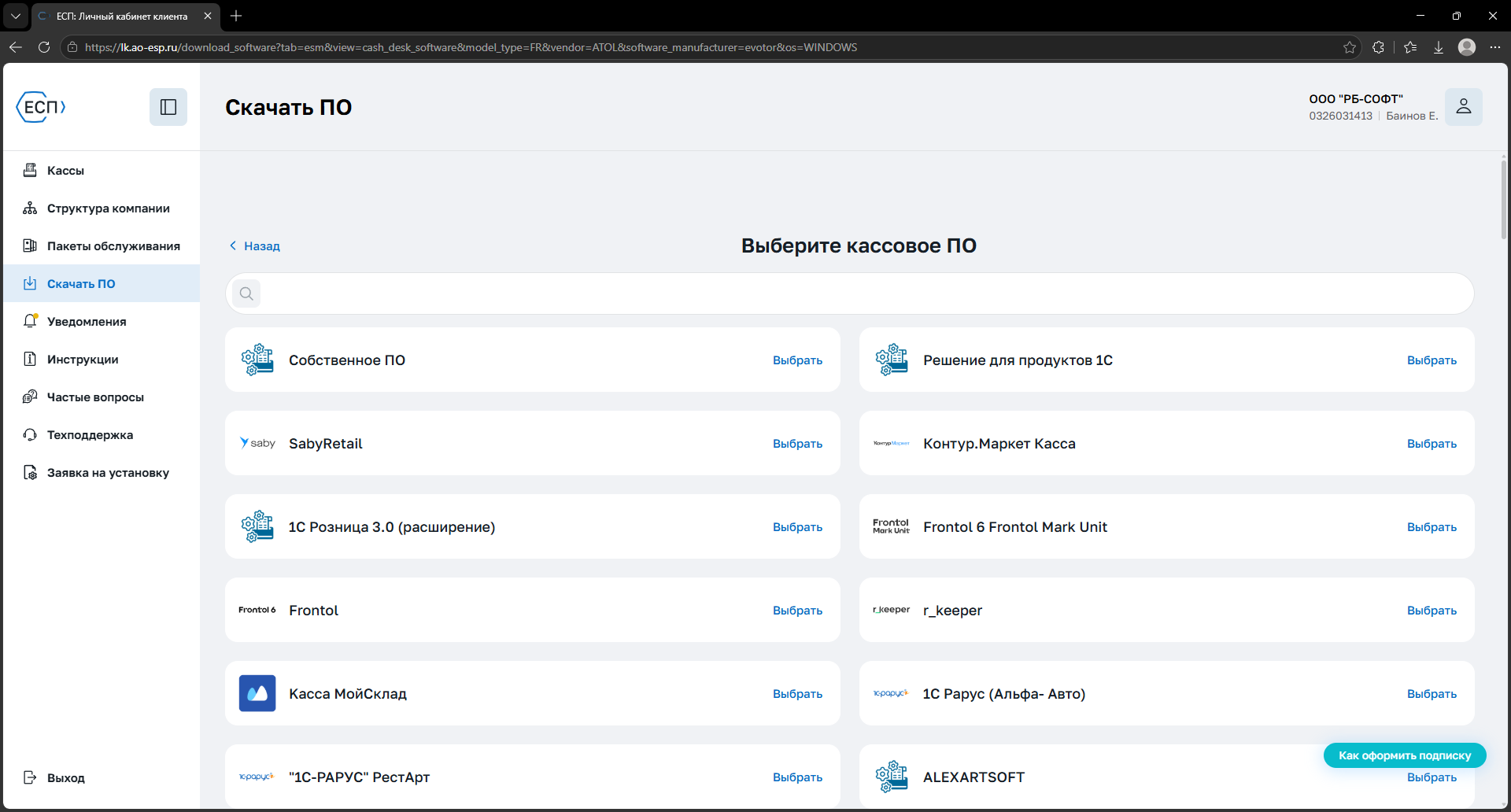Open the browser settings ellipsis menu

[1495, 47]
